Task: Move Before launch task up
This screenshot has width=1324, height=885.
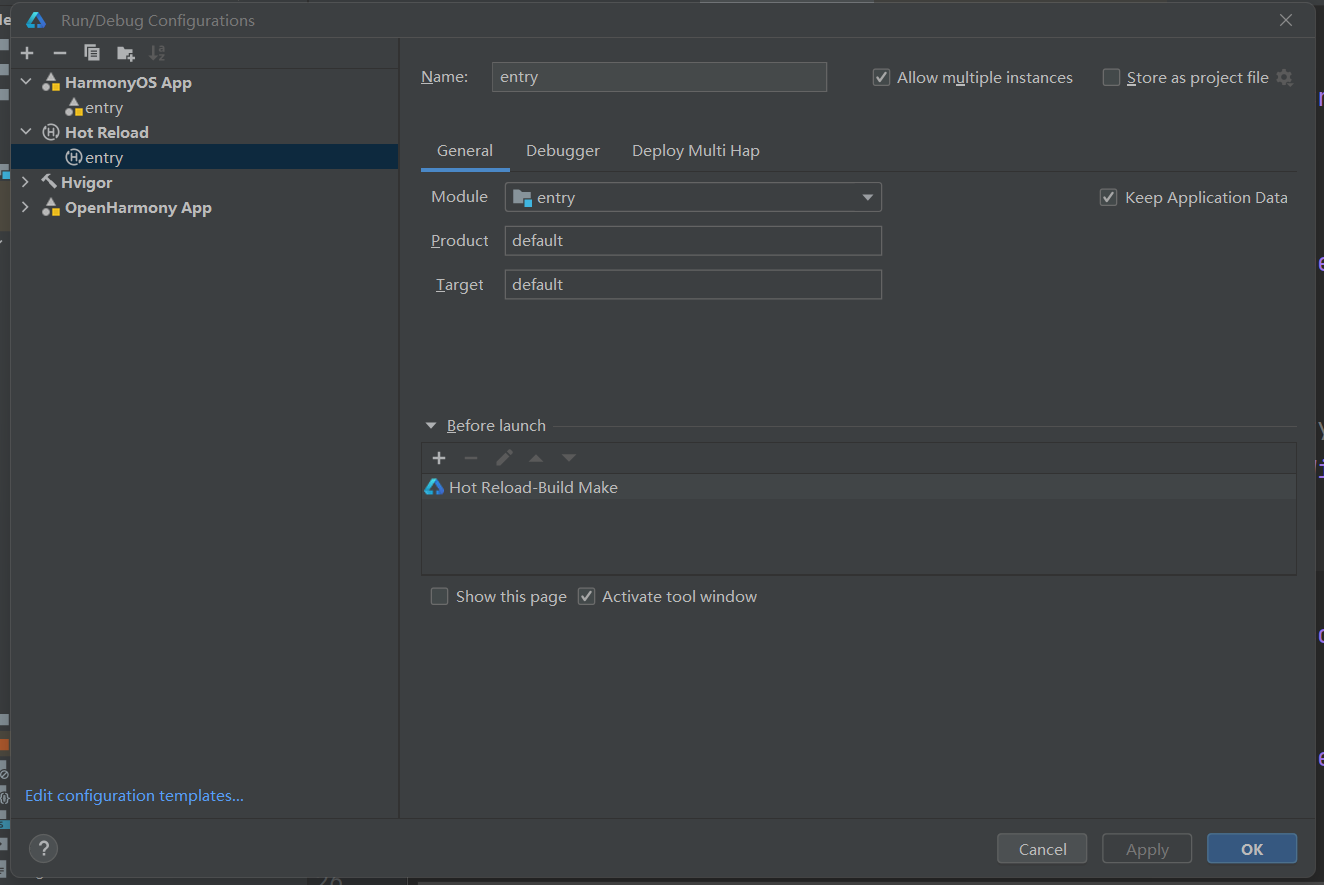Action: [x=536, y=458]
